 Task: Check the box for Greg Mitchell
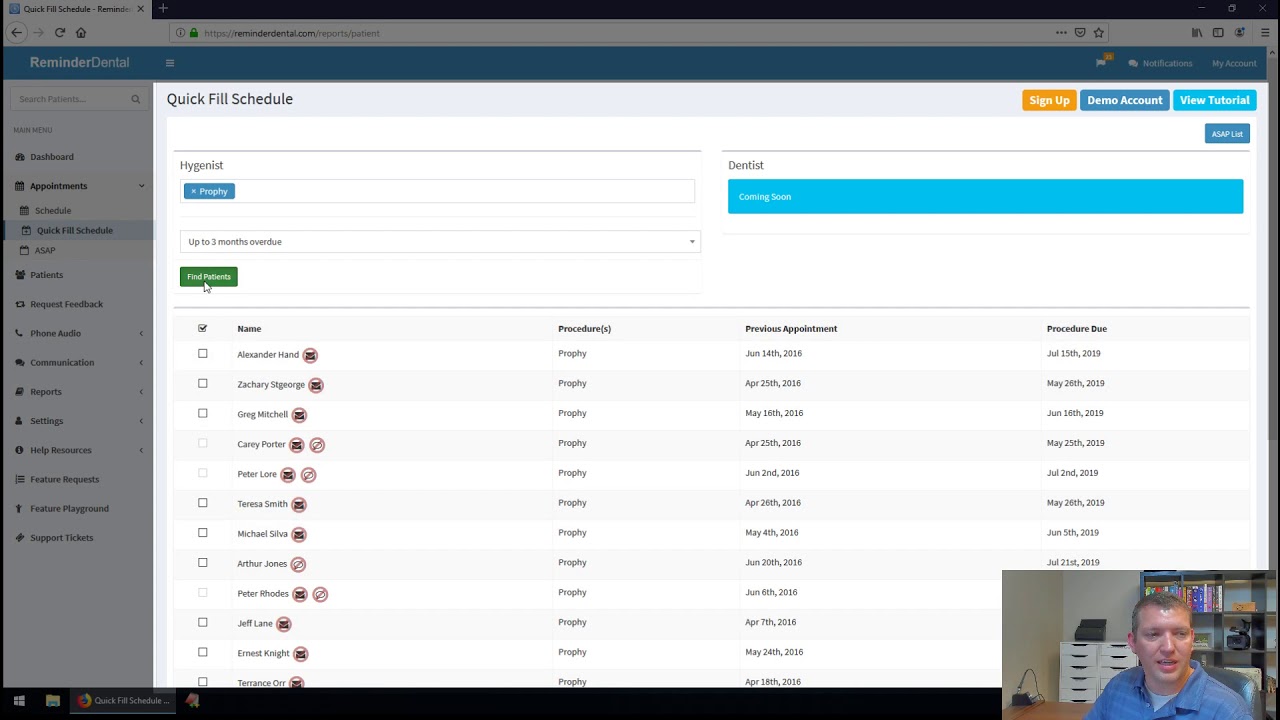203,413
